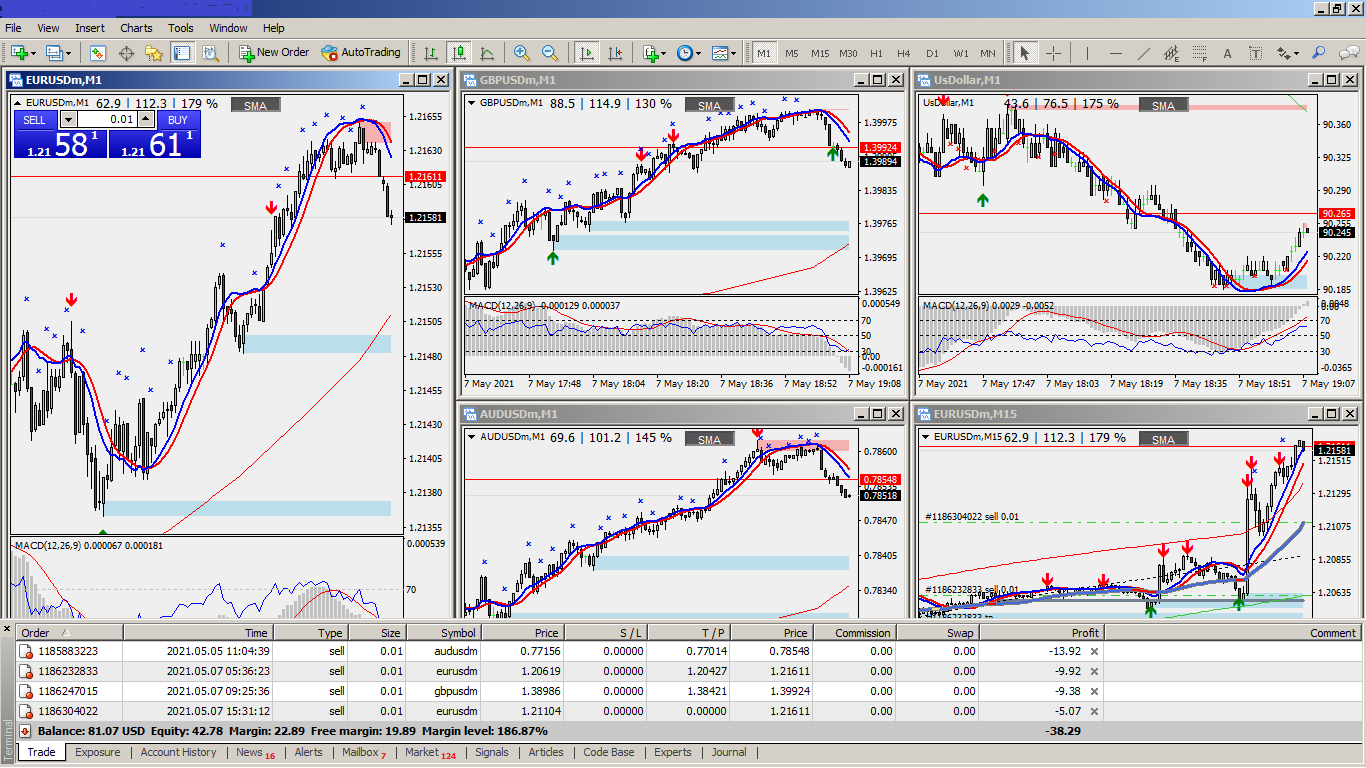Switch chart type to bar chart
Screen dimensions: 1366x768
coord(431,53)
